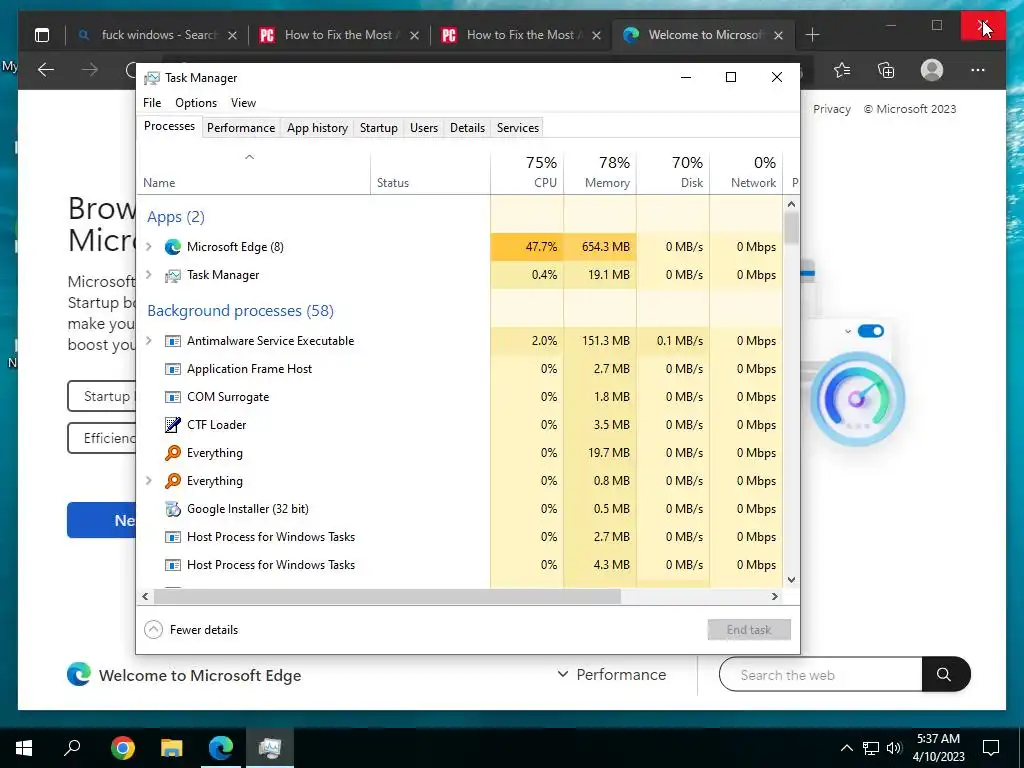The height and width of the screenshot is (768, 1024).
Task: Open the View menu in Task Manager
Action: (243, 103)
